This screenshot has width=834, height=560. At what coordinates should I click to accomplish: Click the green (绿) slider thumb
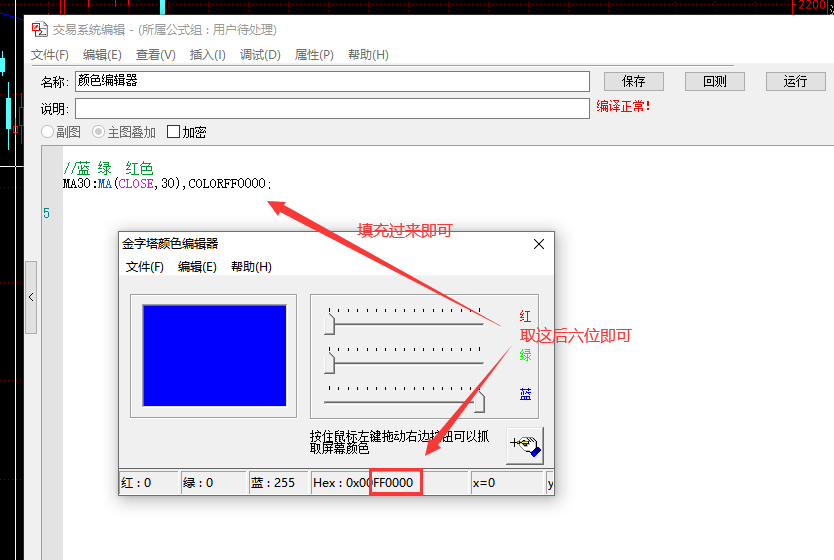pos(329,363)
